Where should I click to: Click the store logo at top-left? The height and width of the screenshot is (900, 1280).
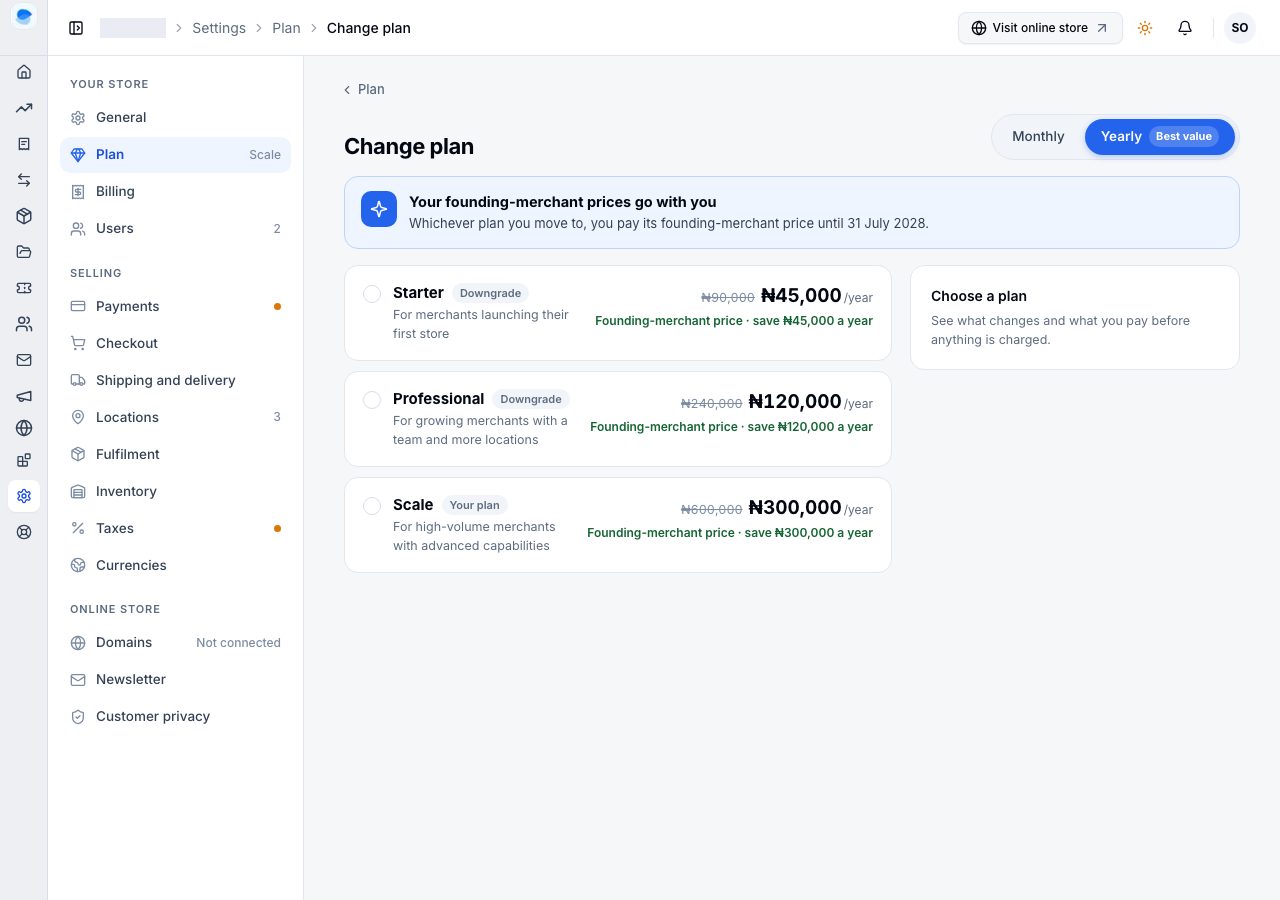pos(24,16)
